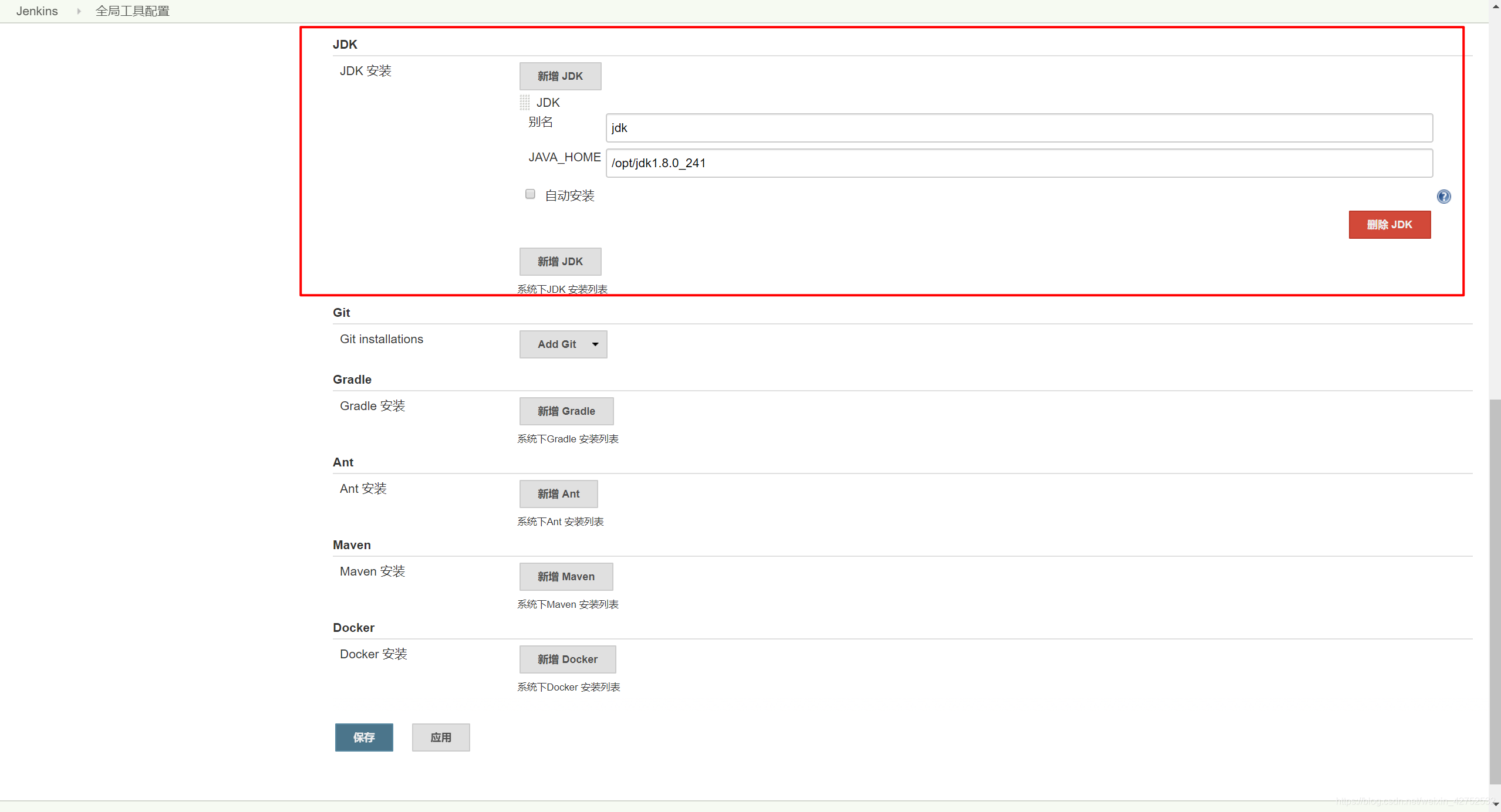The width and height of the screenshot is (1501, 812).
Task: Click the Git installations label
Action: coord(382,339)
